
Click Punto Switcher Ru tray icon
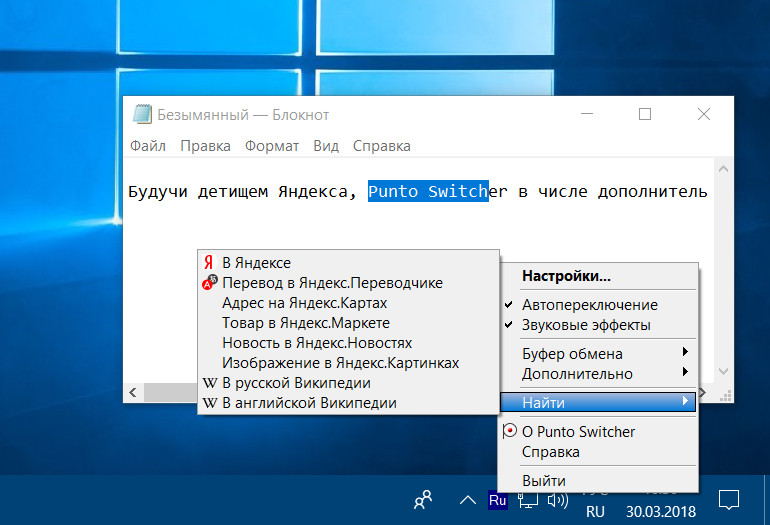pos(497,500)
